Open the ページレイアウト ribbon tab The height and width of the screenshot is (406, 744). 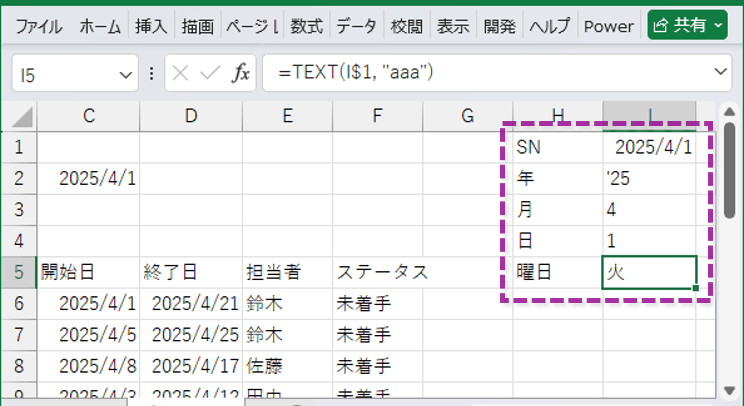[x=252, y=26]
